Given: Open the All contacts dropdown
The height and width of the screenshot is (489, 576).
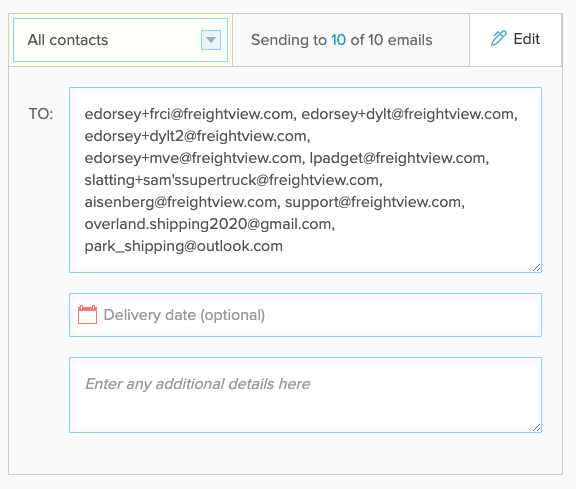Looking at the screenshot, I should pos(120,40).
